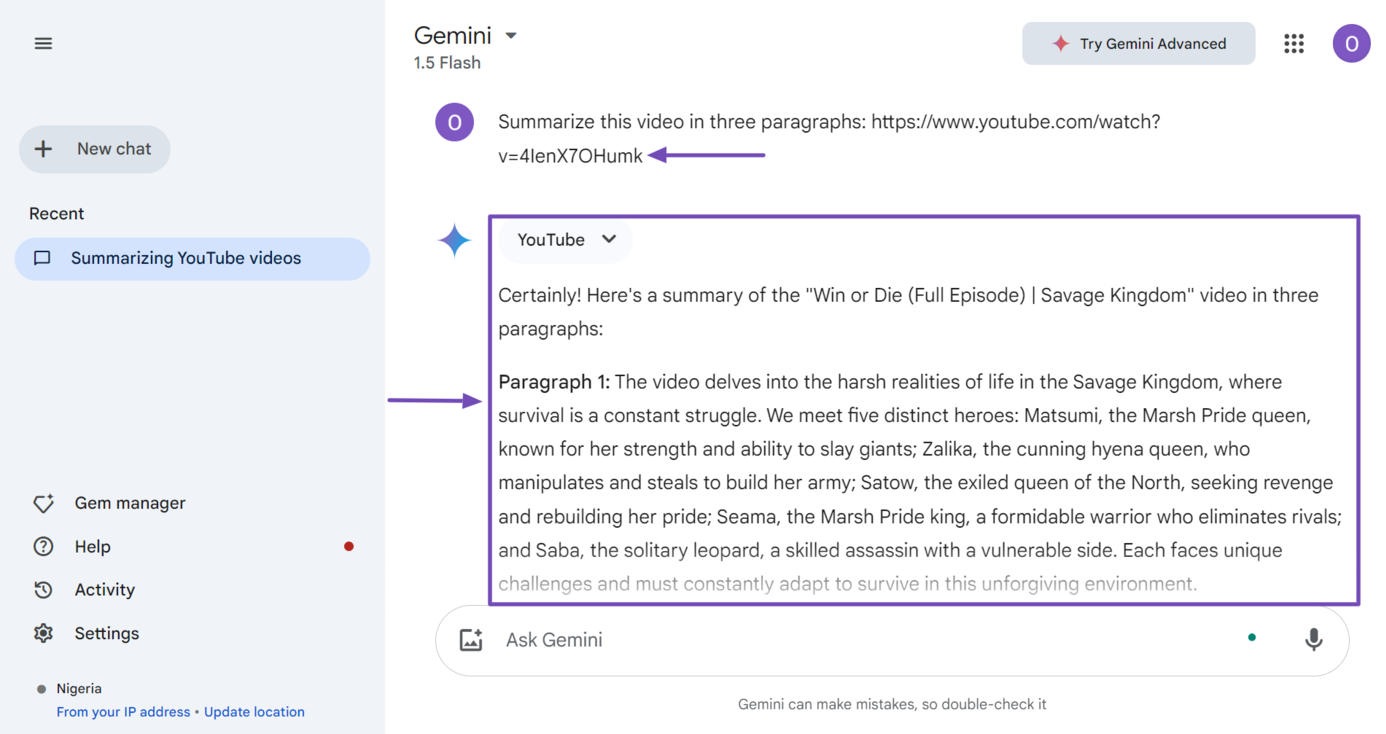1386x734 pixels.
Task: Click the plus icon in New chat
Action: pos(43,149)
